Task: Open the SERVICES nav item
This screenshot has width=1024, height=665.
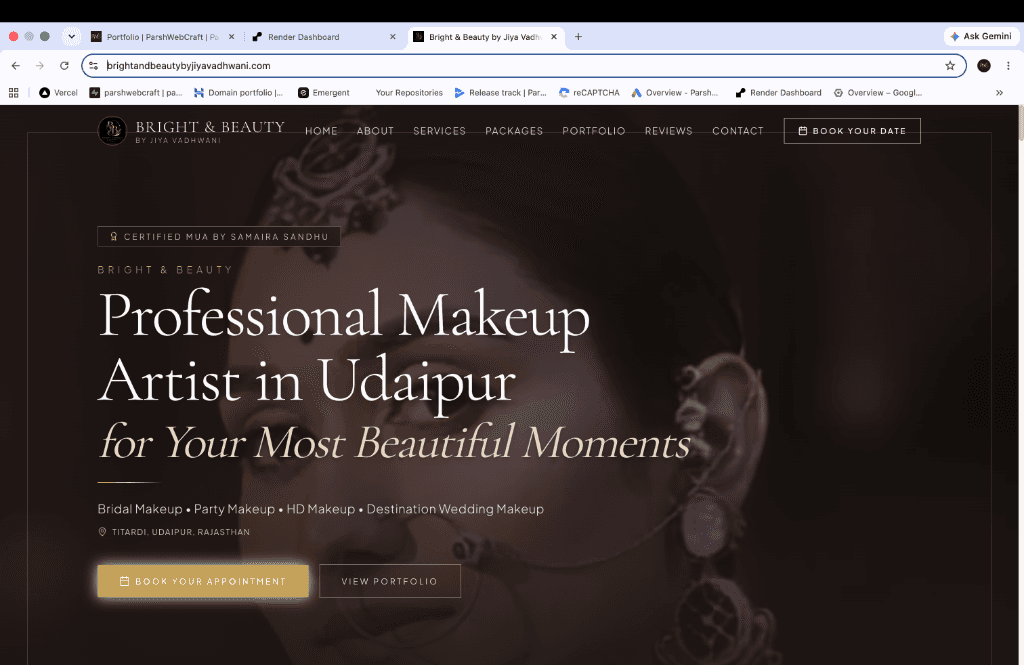Action: tap(440, 131)
